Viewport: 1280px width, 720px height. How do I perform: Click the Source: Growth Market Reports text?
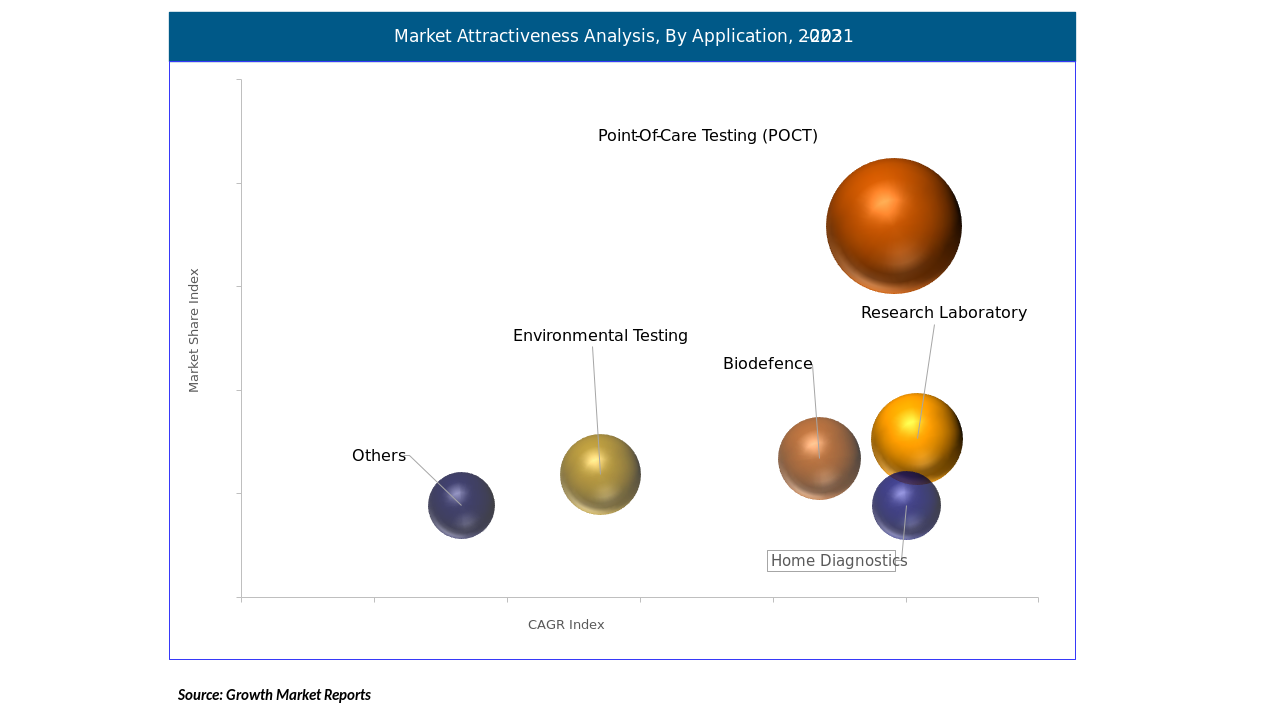pyautogui.click(x=274, y=695)
